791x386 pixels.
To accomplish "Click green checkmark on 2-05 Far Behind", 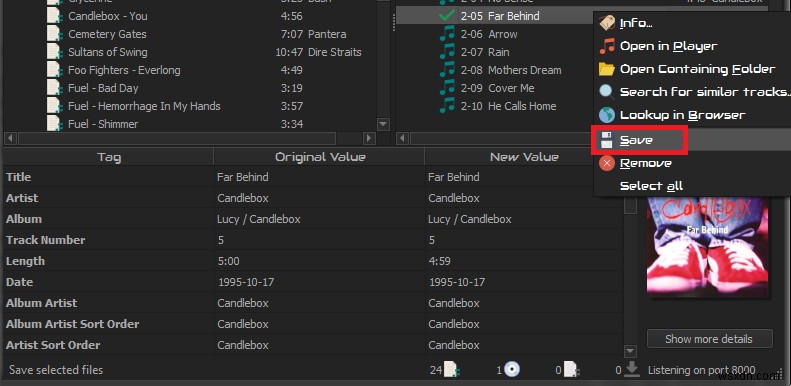I will [447, 16].
